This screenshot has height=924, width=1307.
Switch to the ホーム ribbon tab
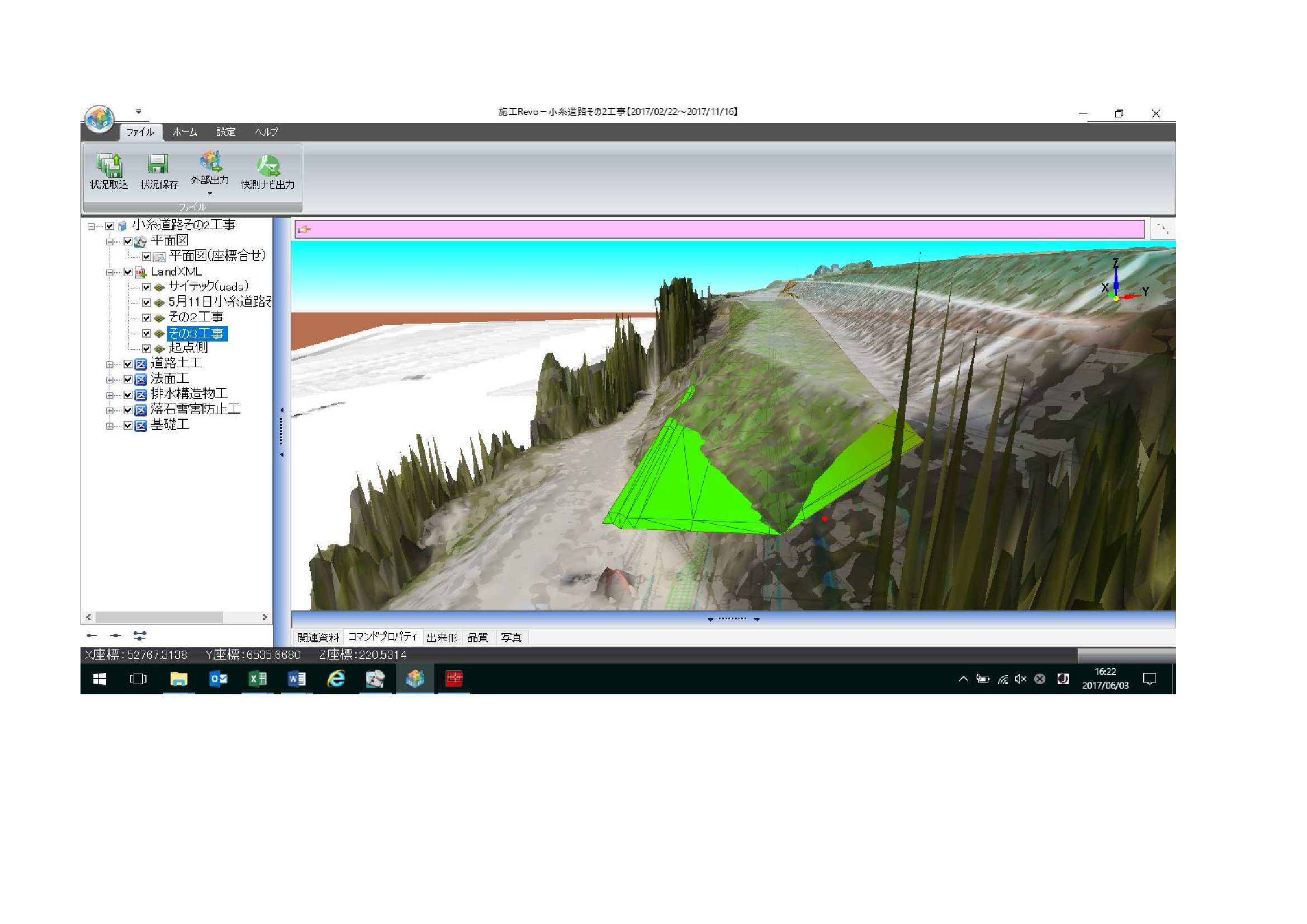[184, 132]
